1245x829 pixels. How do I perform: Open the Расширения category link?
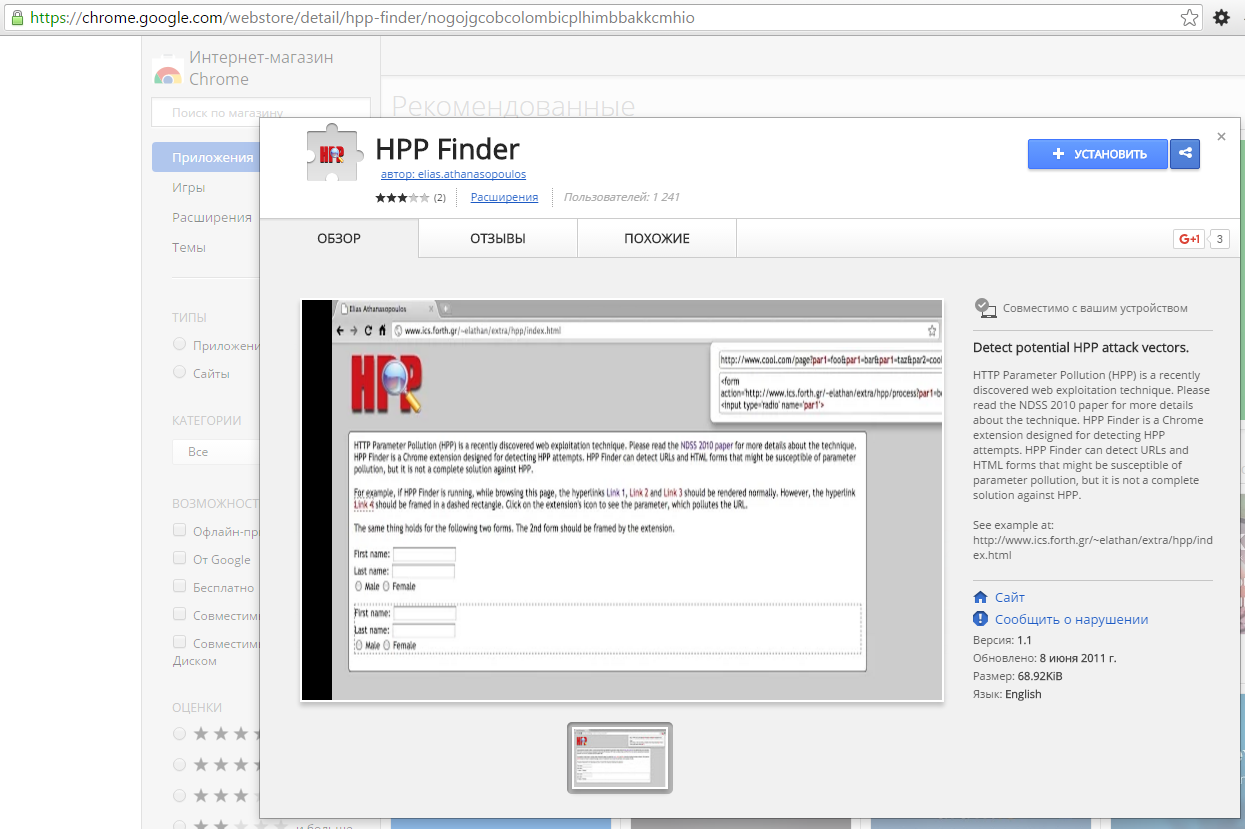(504, 197)
